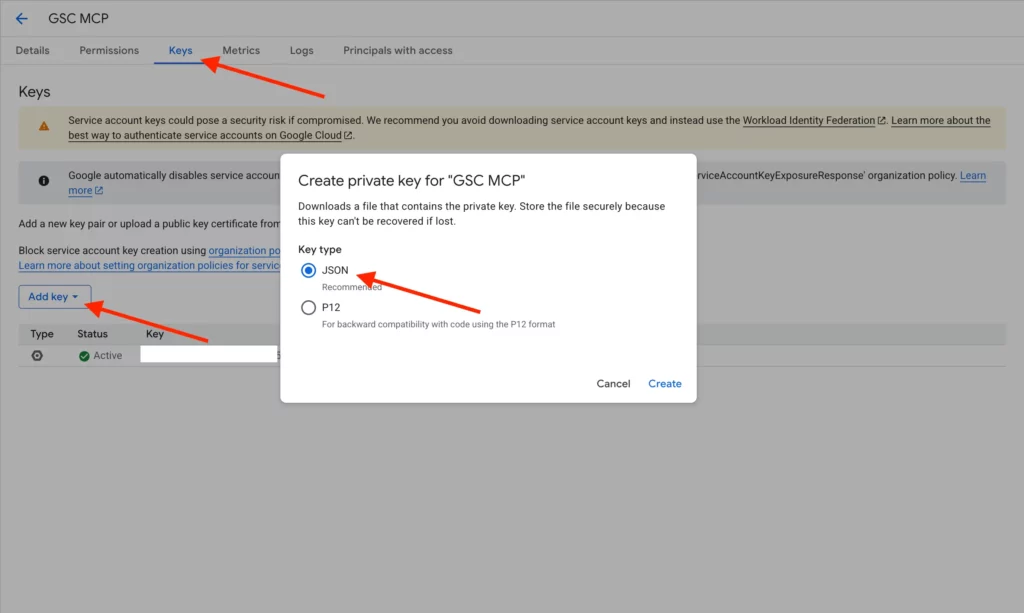Cancel the Create private key dialog
This screenshot has height=613, width=1024.
[613, 384]
